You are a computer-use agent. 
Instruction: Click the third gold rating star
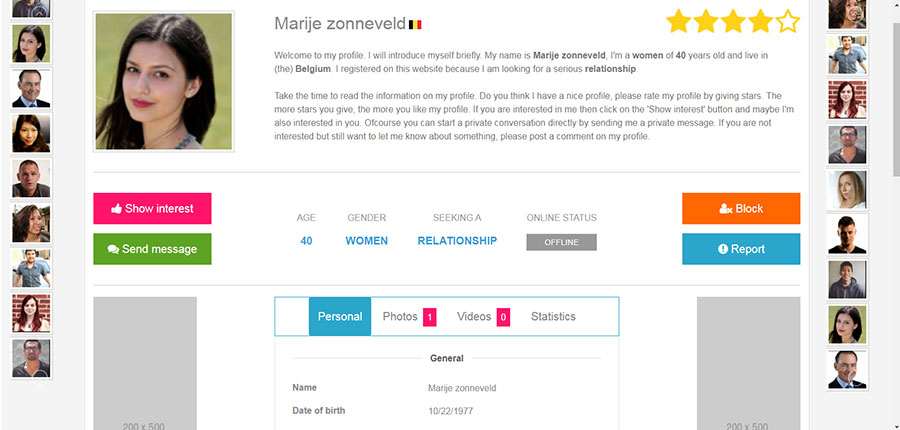pyautogui.click(x=733, y=21)
